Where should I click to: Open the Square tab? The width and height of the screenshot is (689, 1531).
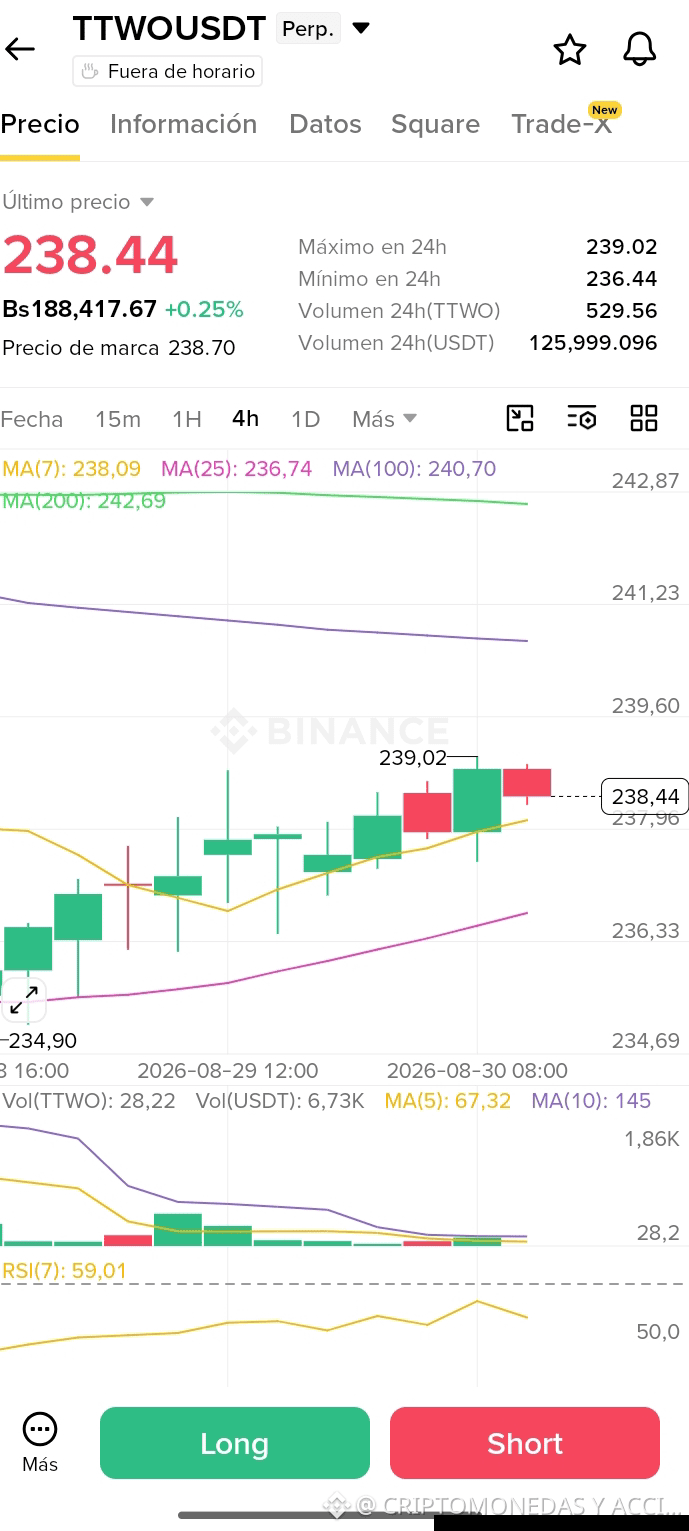click(435, 124)
